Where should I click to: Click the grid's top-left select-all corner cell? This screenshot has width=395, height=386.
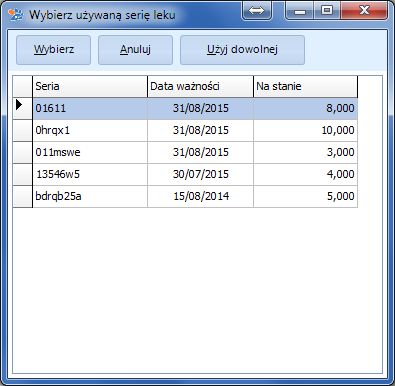tap(23, 87)
